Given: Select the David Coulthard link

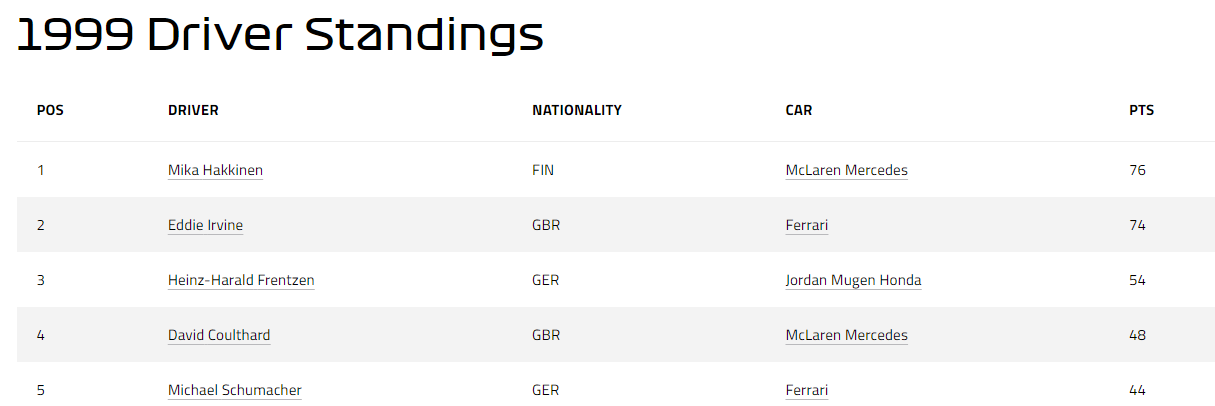Looking at the screenshot, I should click(219, 335).
